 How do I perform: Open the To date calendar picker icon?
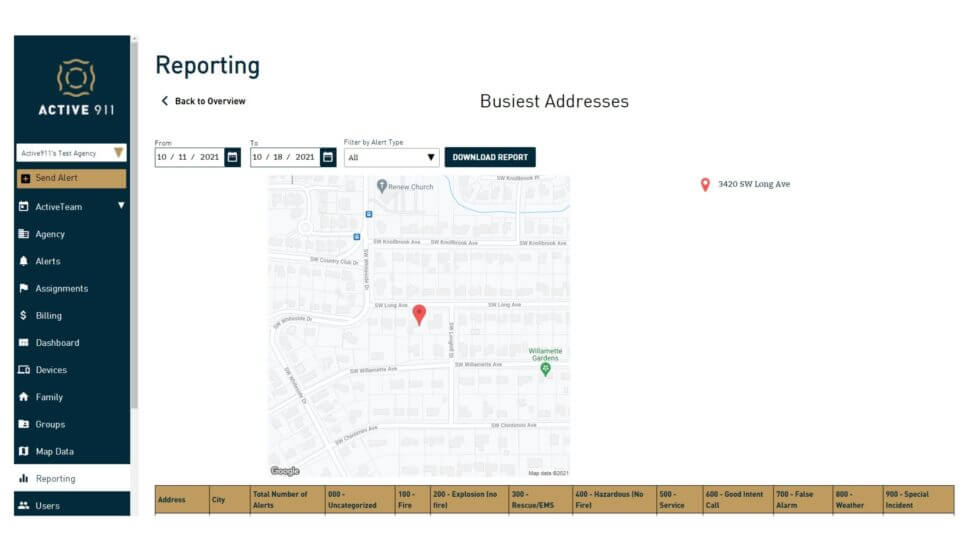click(x=328, y=157)
